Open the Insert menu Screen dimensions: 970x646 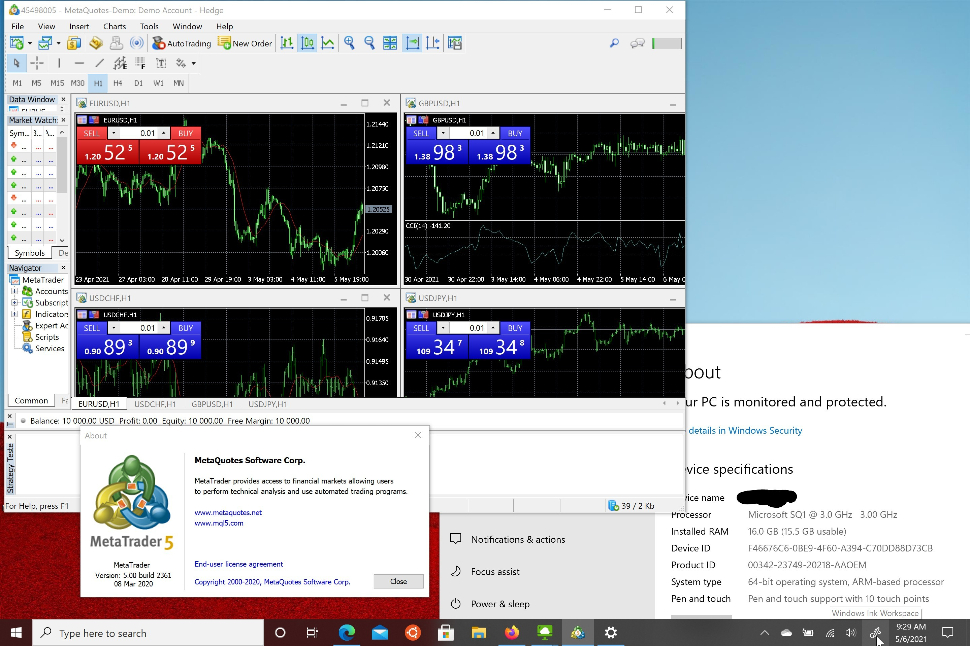[x=79, y=27]
